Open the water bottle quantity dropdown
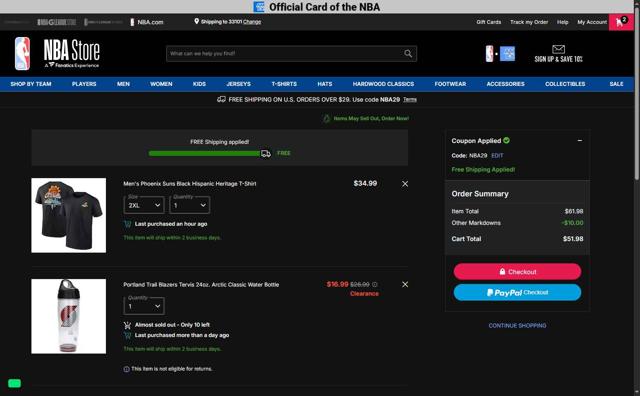Image resolution: width=640 pixels, height=396 pixels. pyautogui.click(x=144, y=306)
